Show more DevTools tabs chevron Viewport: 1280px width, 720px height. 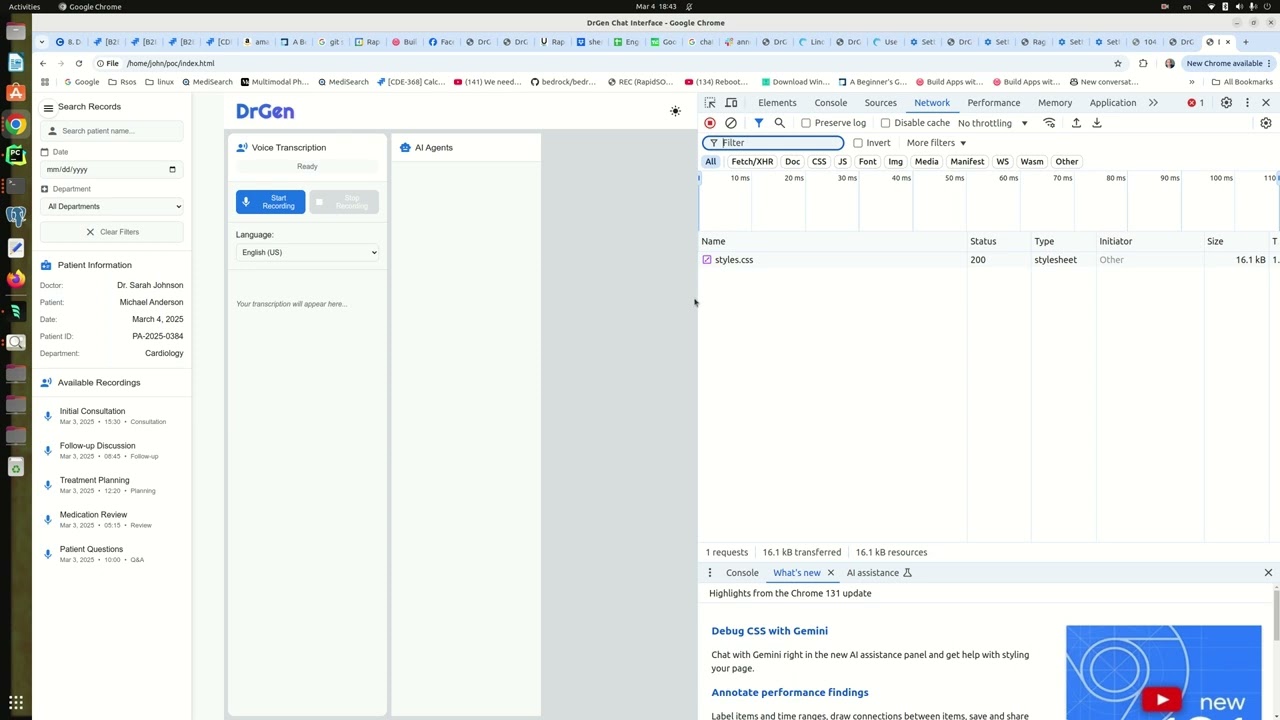point(1153,103)
